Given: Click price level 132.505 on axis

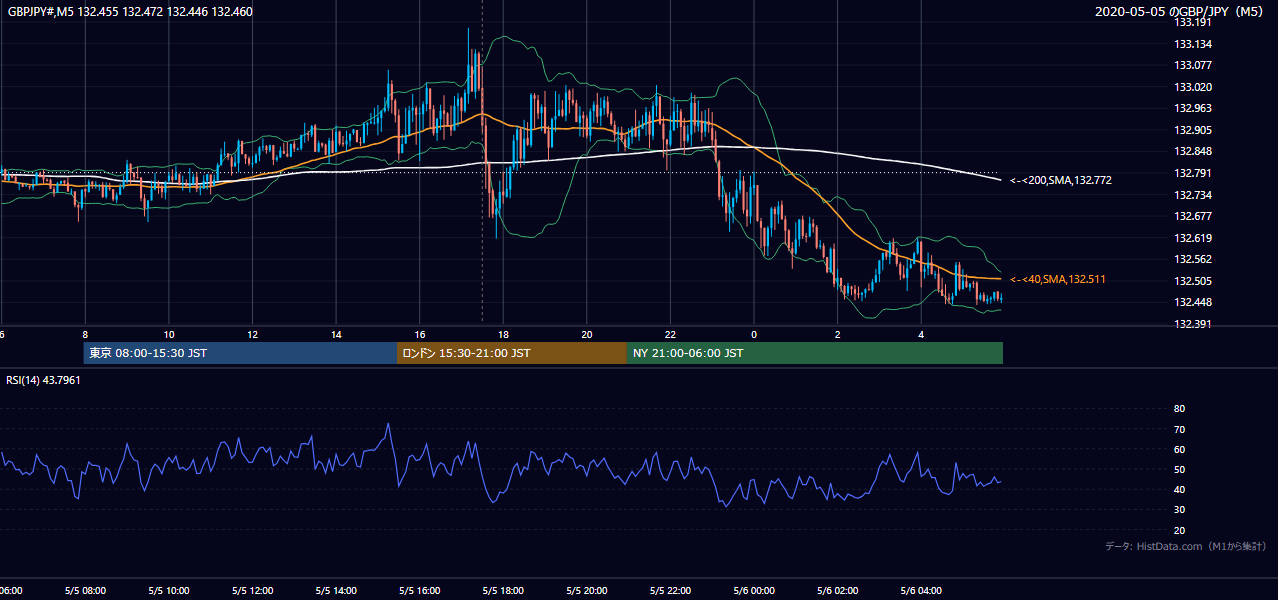Looking at the screenshot, I should click(x=1192, y=281).
